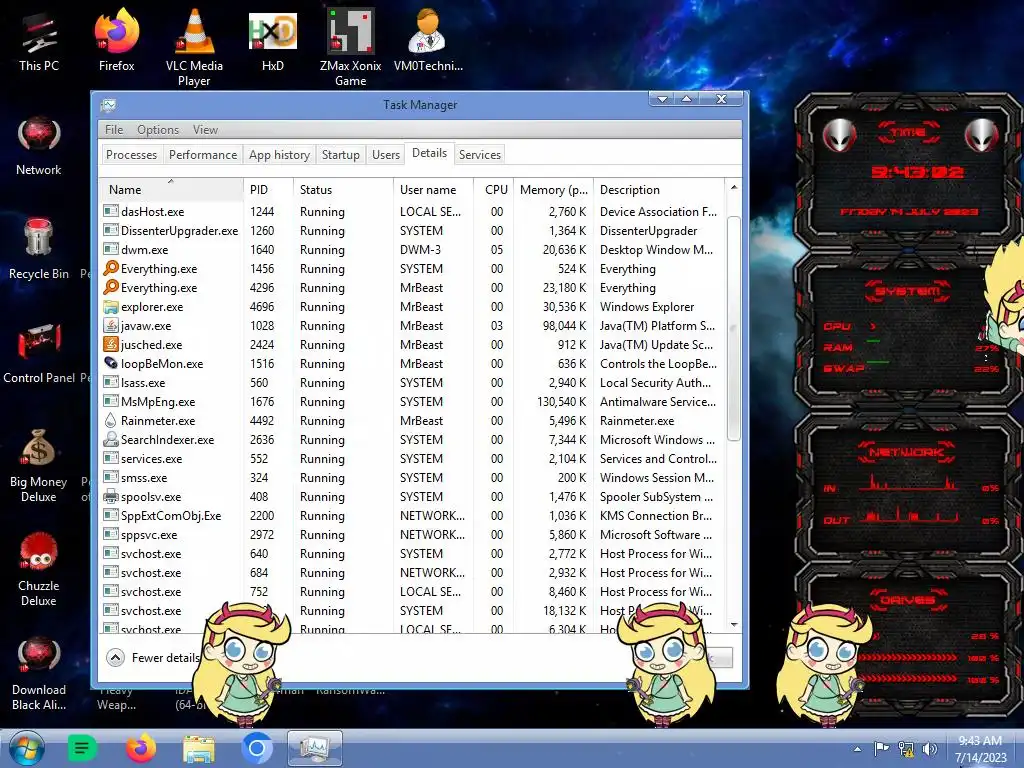Sort by the Memory column header
The width and height of the screenshot is (1024, 768).
[x=553, y=189]
